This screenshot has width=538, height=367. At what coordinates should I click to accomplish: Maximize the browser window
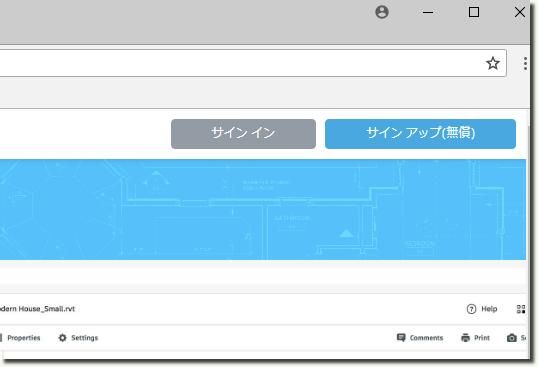(474, 12)
